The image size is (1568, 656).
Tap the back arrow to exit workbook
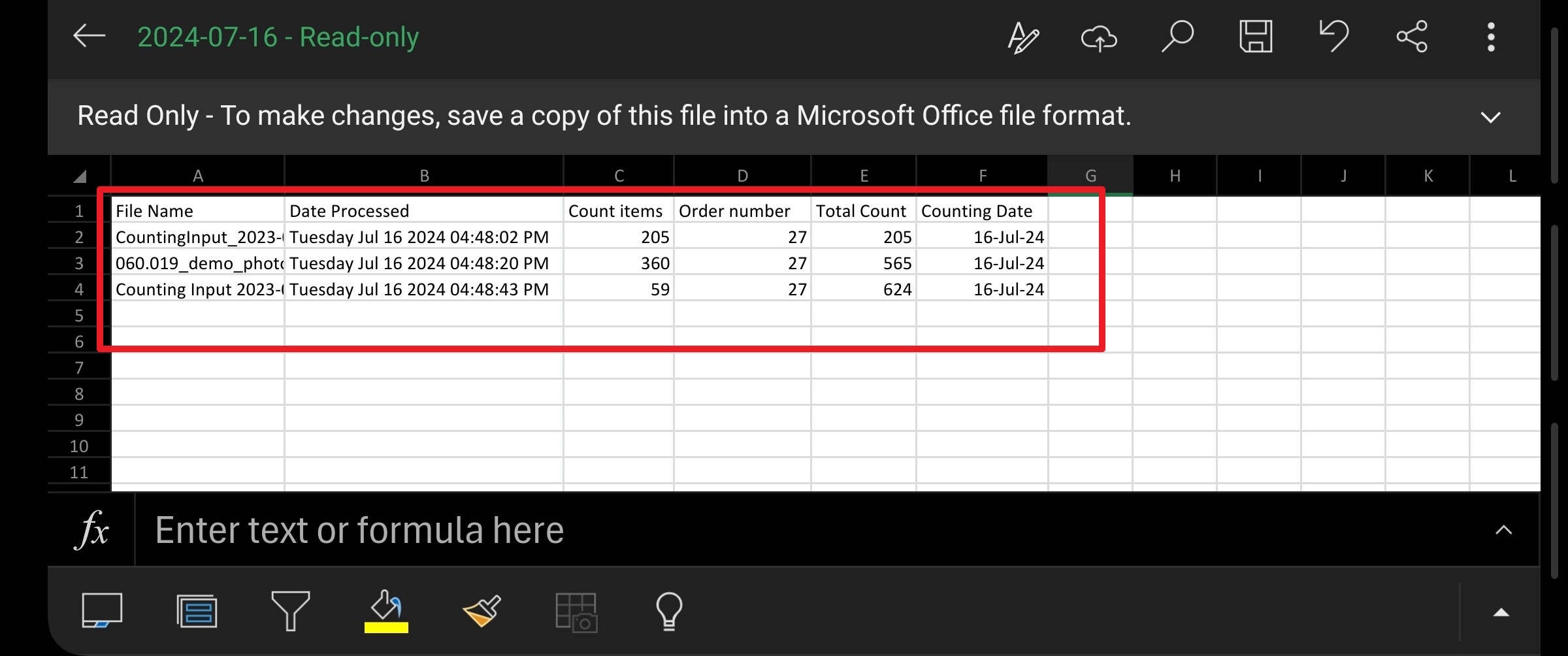(x=89, y=37)
